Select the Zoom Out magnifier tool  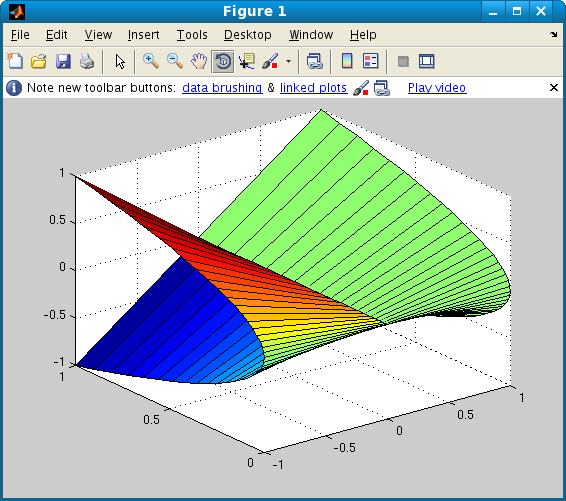pos(175,61)
